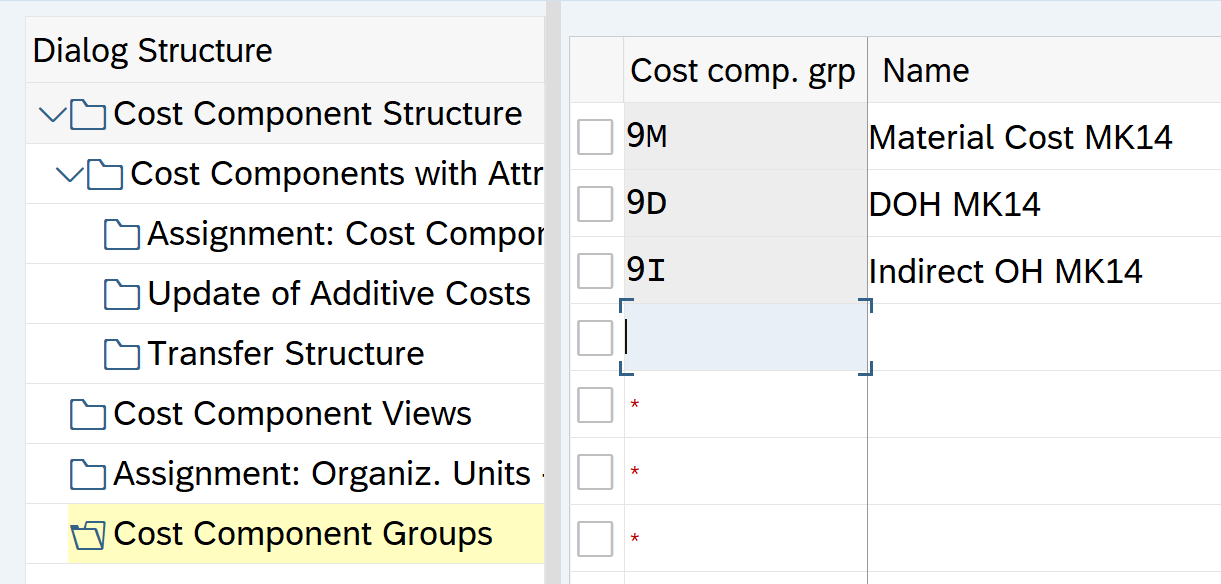Open Cost Component Views in tree
The height and width of the screenshot is (584, 1221).
click(292, 414)
